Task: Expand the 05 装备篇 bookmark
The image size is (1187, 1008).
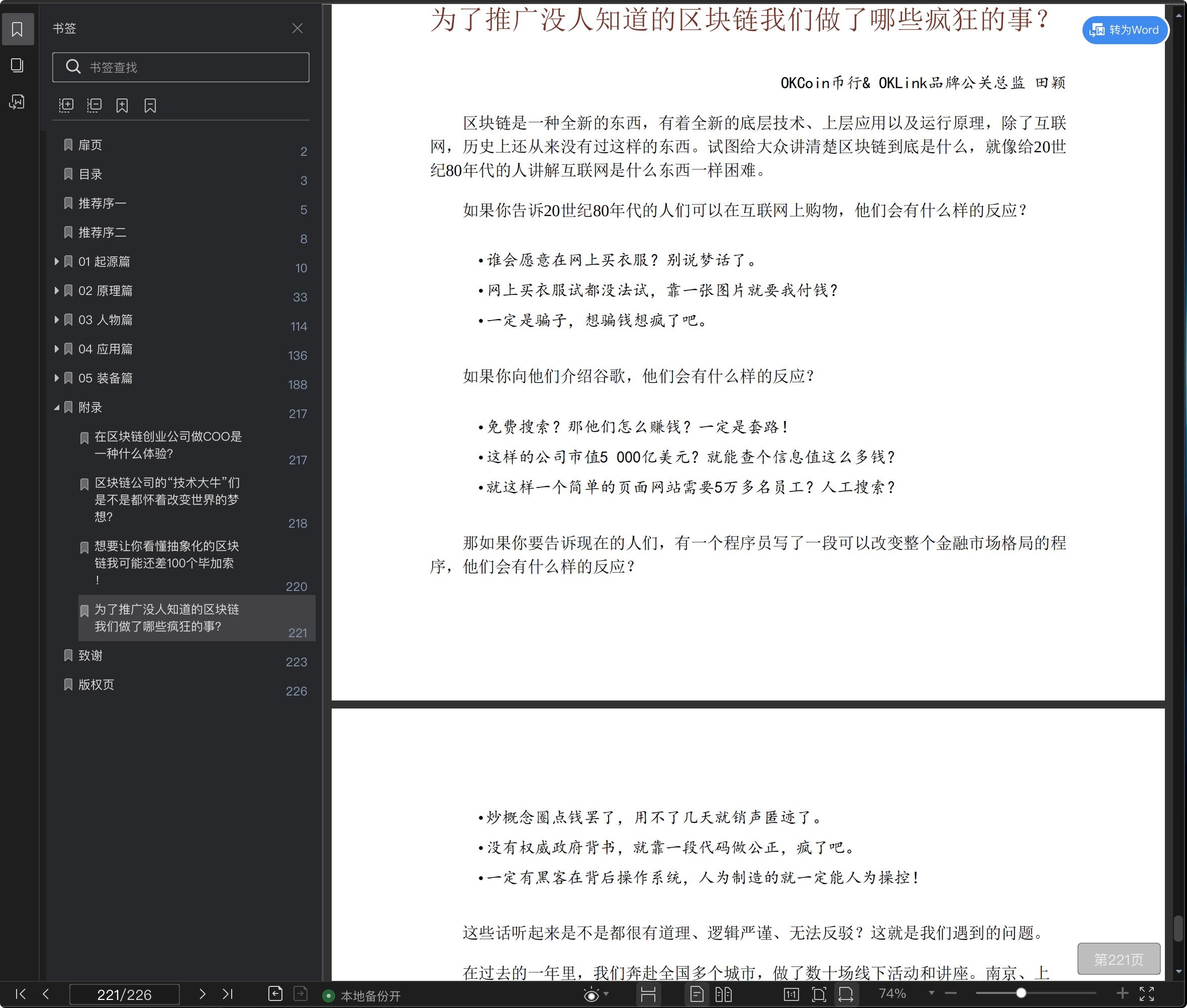Action: point(57,378)
